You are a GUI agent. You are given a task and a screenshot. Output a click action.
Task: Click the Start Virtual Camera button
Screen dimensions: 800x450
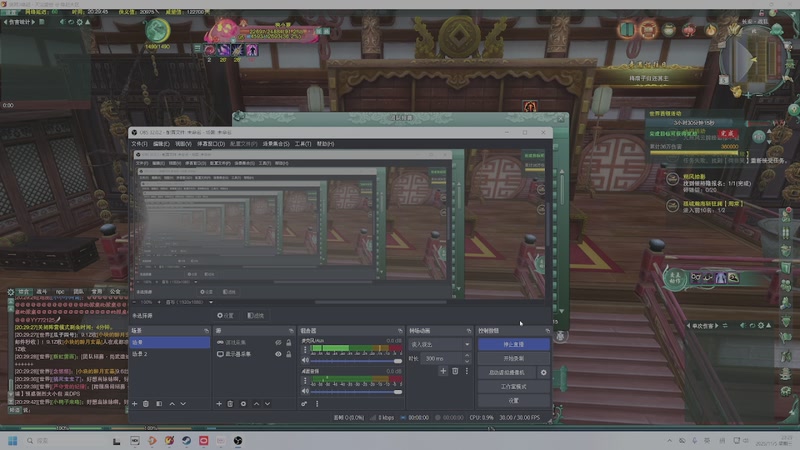pos(507,372)
